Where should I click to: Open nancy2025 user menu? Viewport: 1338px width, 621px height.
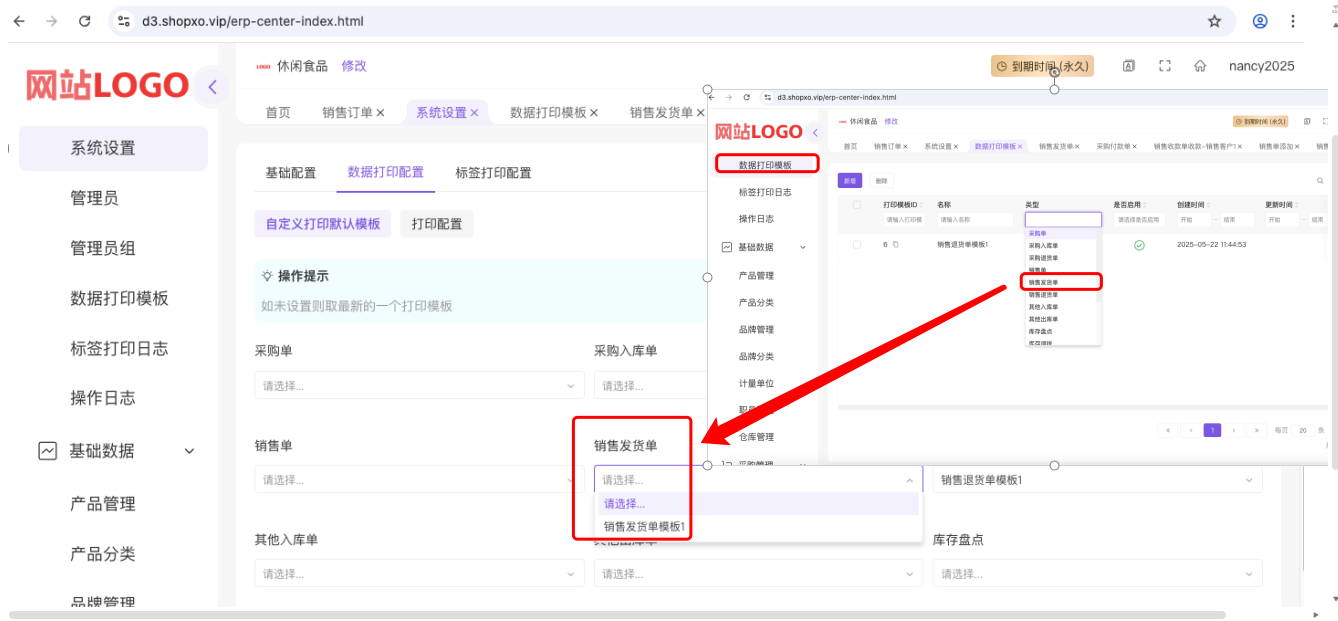1261,66
